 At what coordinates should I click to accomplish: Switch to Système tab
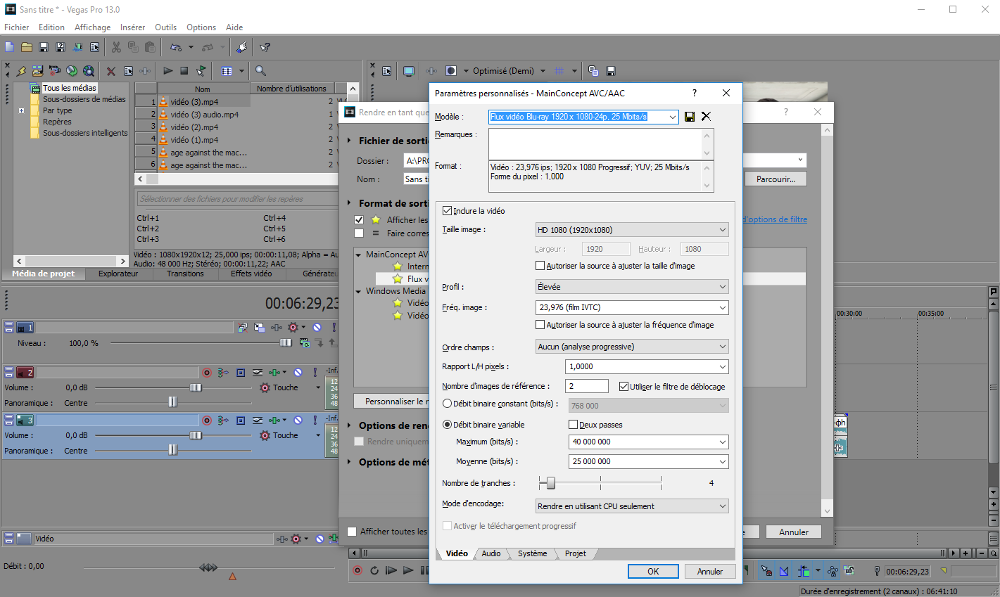pyautogui.click(x=532, y=554)
